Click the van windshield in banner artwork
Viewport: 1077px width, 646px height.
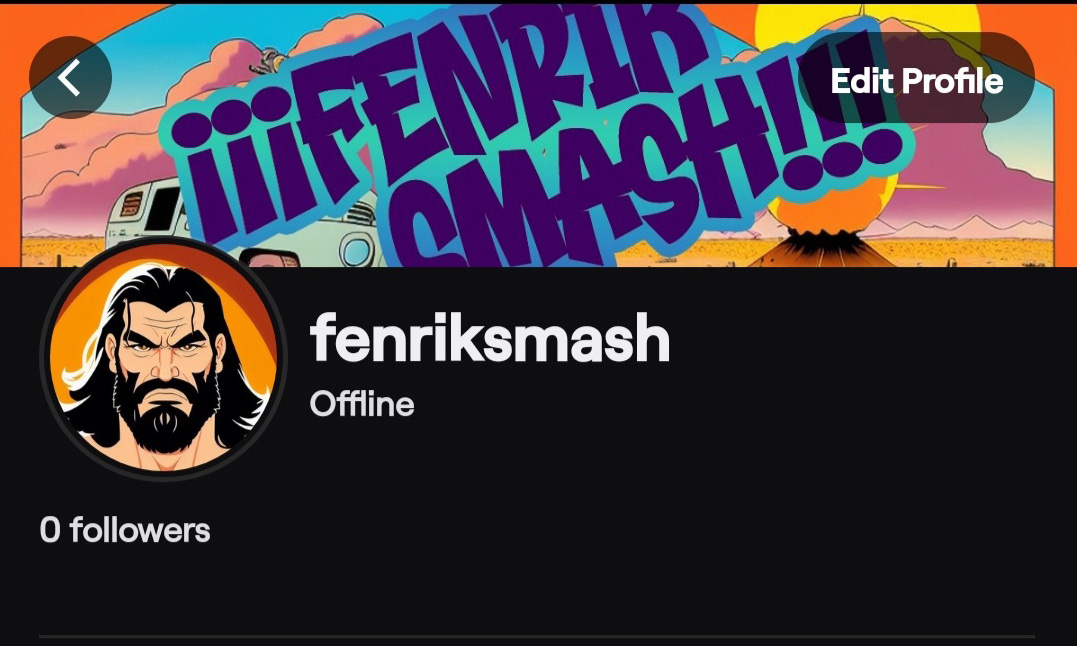tap(161, 209)
